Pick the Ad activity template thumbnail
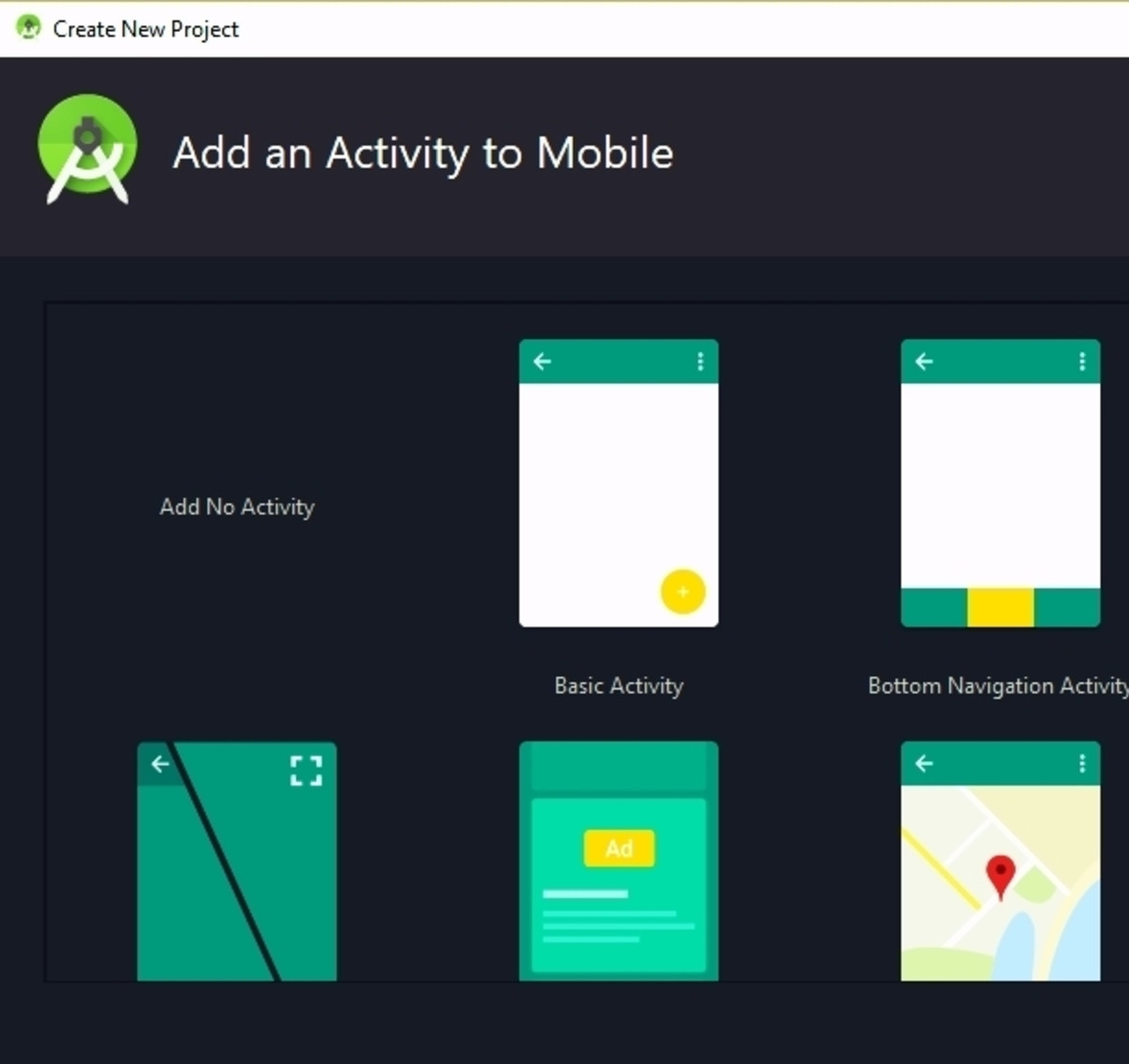This screenshot has width=1129, height=1064. [x=619, y=861]
